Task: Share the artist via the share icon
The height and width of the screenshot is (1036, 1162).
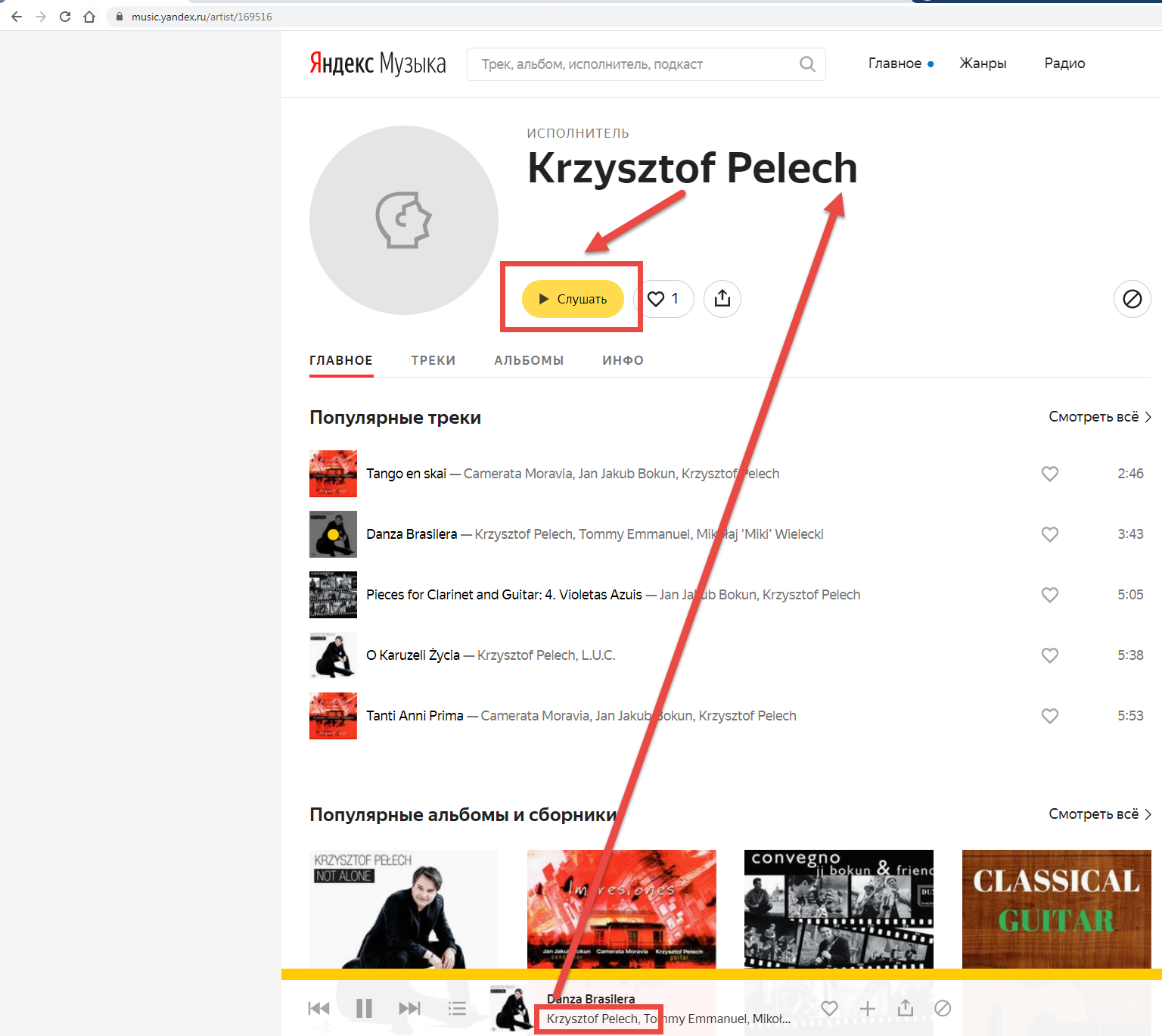Action: pyautogui.click(x=722, y=299)
